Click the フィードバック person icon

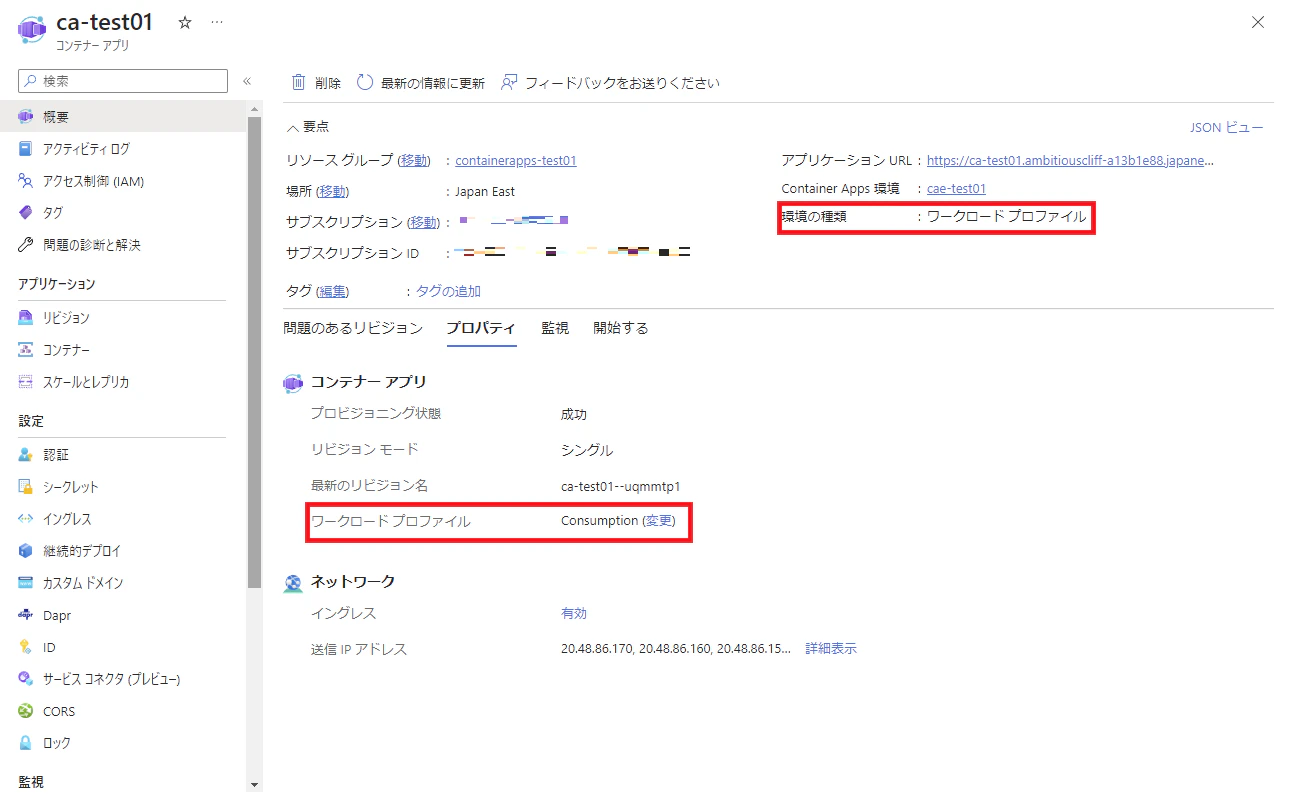(x=509, y=82)
